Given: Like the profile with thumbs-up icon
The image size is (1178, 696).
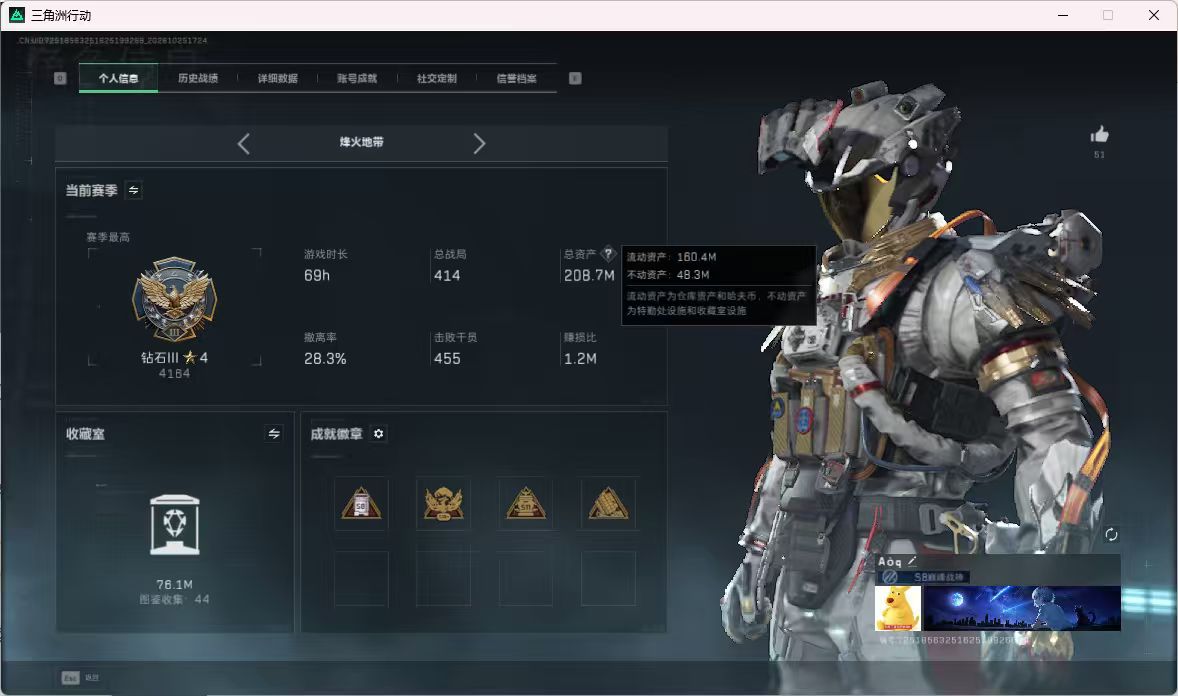Looking at the screenshot, I should click(x=1099, y=135).
